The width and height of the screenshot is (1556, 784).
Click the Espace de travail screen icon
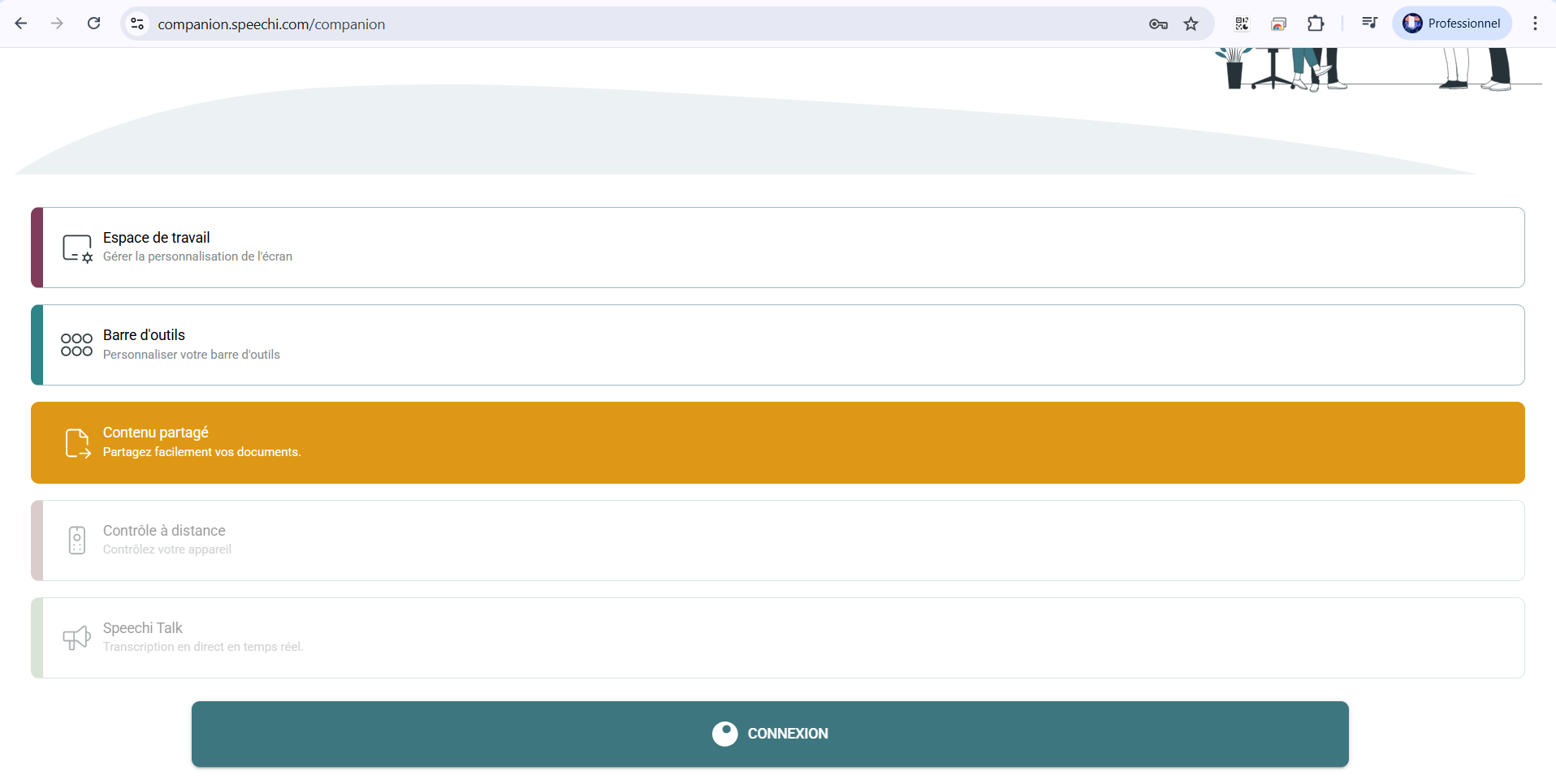[x=77, y=248]
